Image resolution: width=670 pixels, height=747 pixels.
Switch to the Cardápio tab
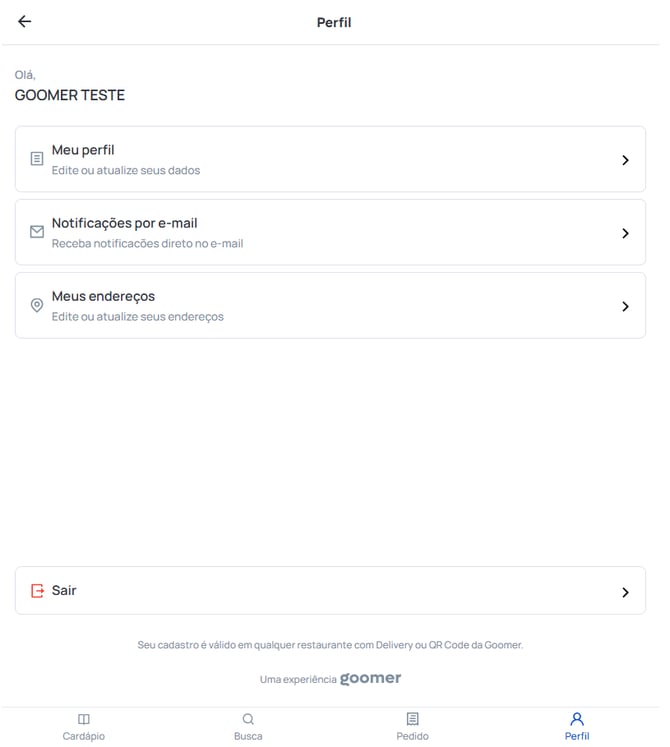(x=84, y=736)
